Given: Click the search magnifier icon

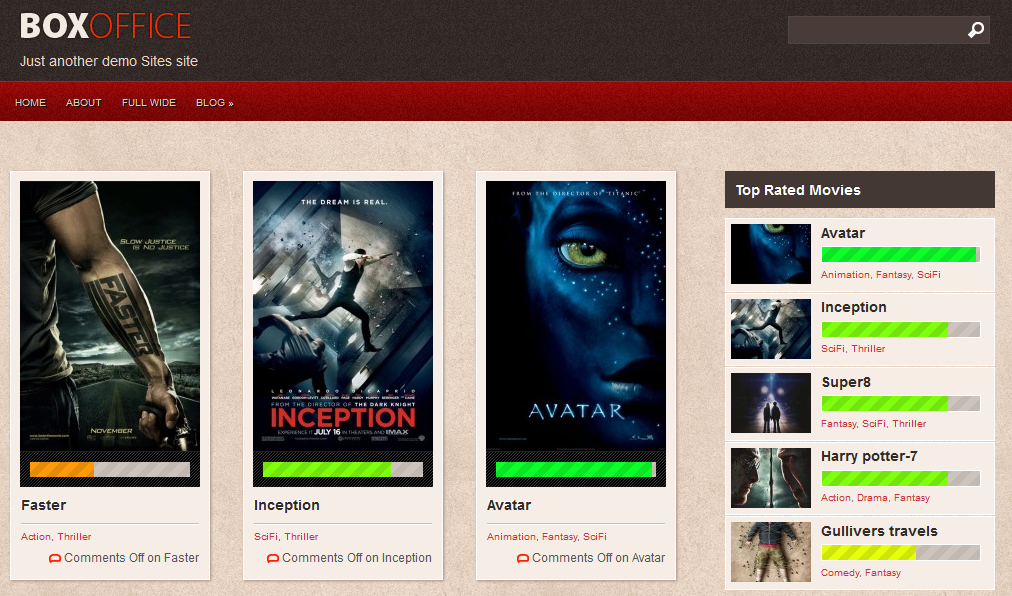Looking at the screenshot, I should pyautogui.click(x=976, y=30).
